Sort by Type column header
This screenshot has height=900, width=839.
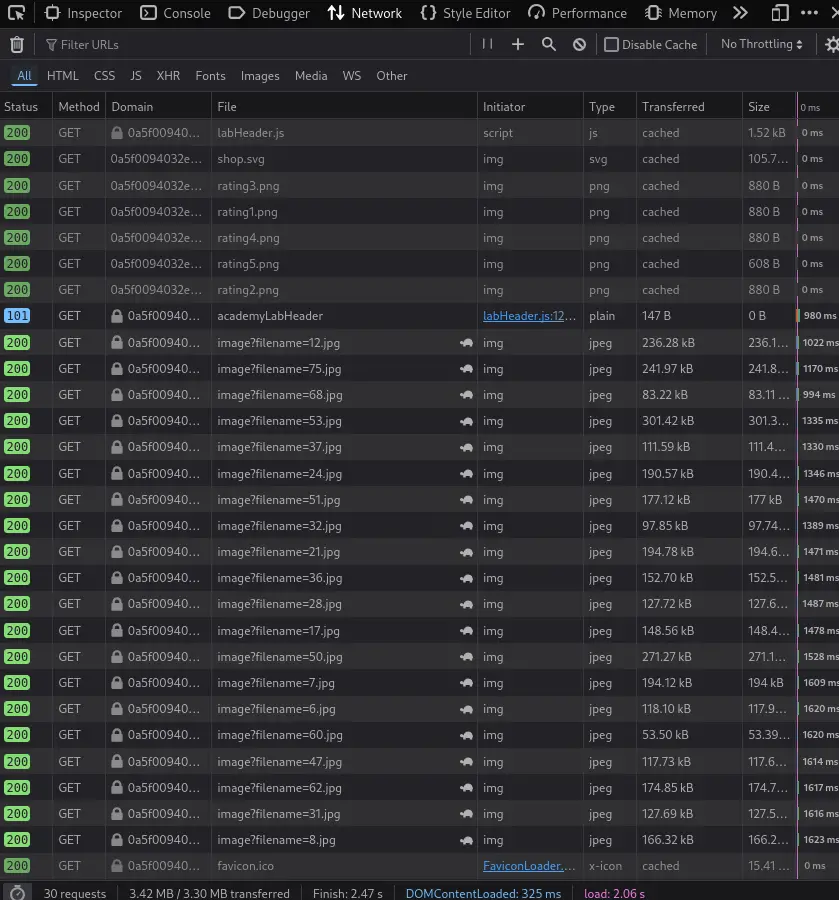click(610, 107)
